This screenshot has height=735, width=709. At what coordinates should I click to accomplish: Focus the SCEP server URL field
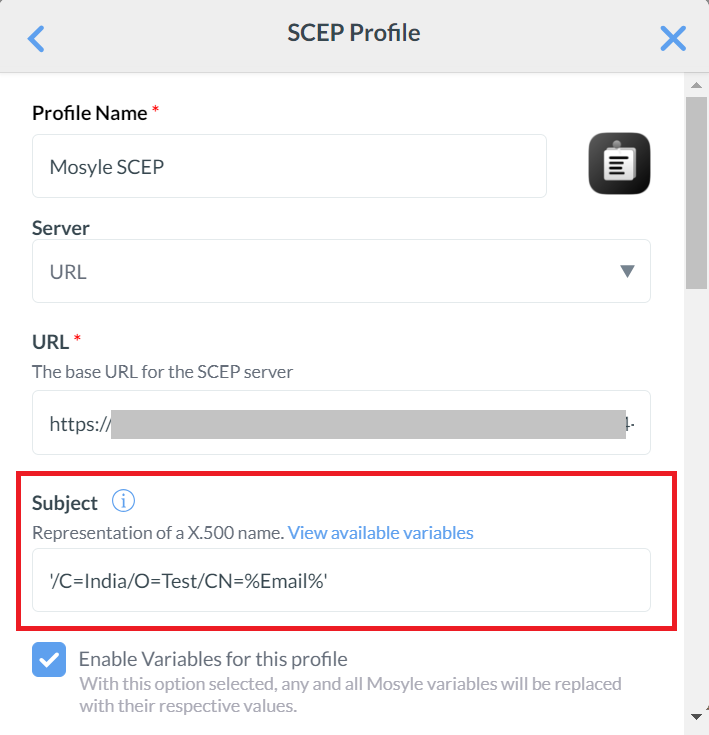341,423
